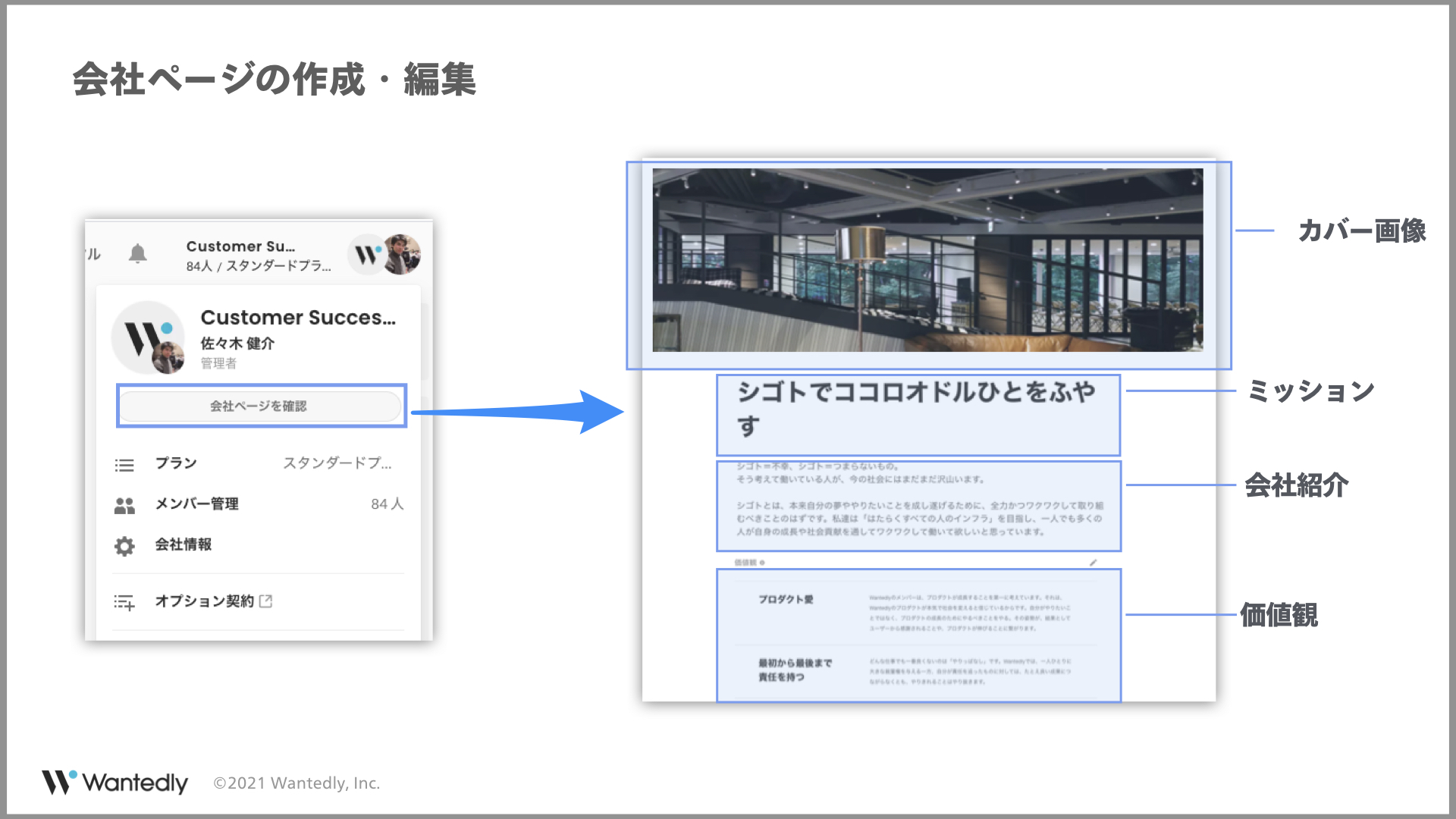Click the round company logo avatar in header

(368, 255)
